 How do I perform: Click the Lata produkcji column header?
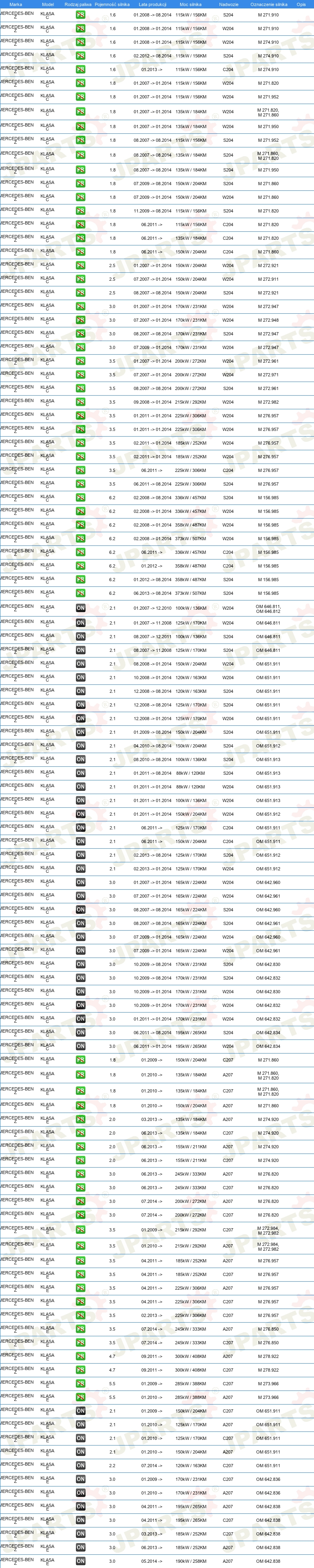tap(152, 4)
